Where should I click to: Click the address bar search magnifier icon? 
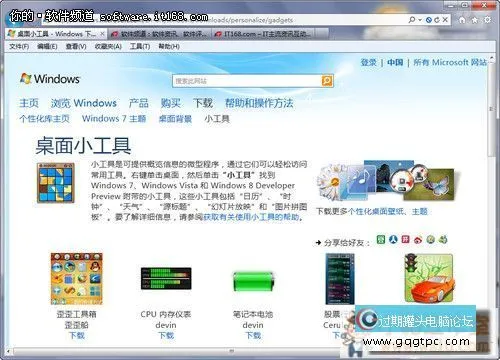pos(412,20)
